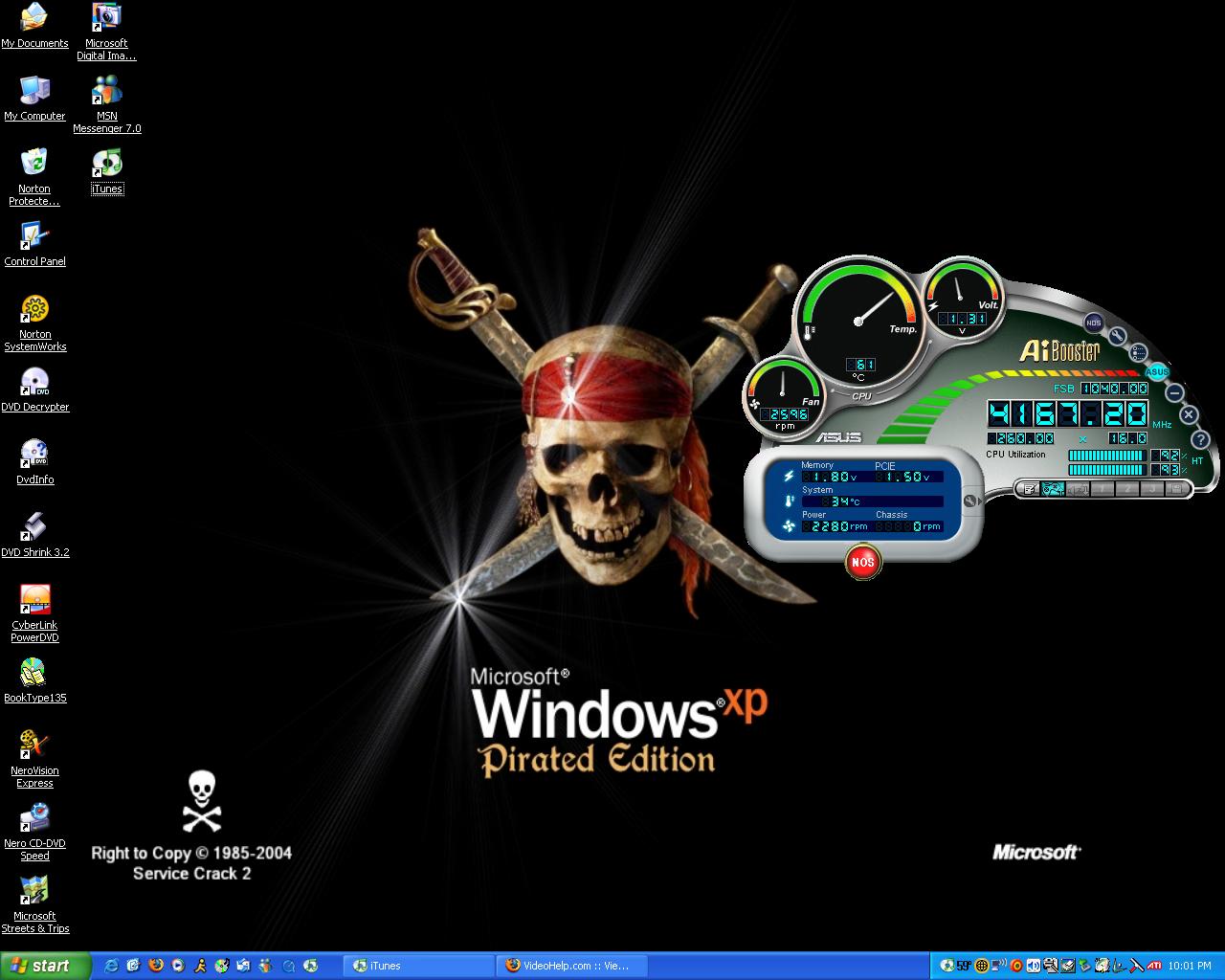Select the NeroVision Express desktop shortcut
The width and height of the screenshot is (1225, 980).
point(34,759)
